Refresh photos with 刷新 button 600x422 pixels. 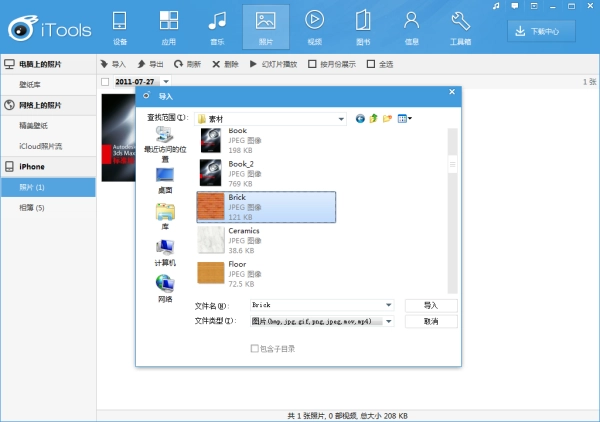(187, 64)
